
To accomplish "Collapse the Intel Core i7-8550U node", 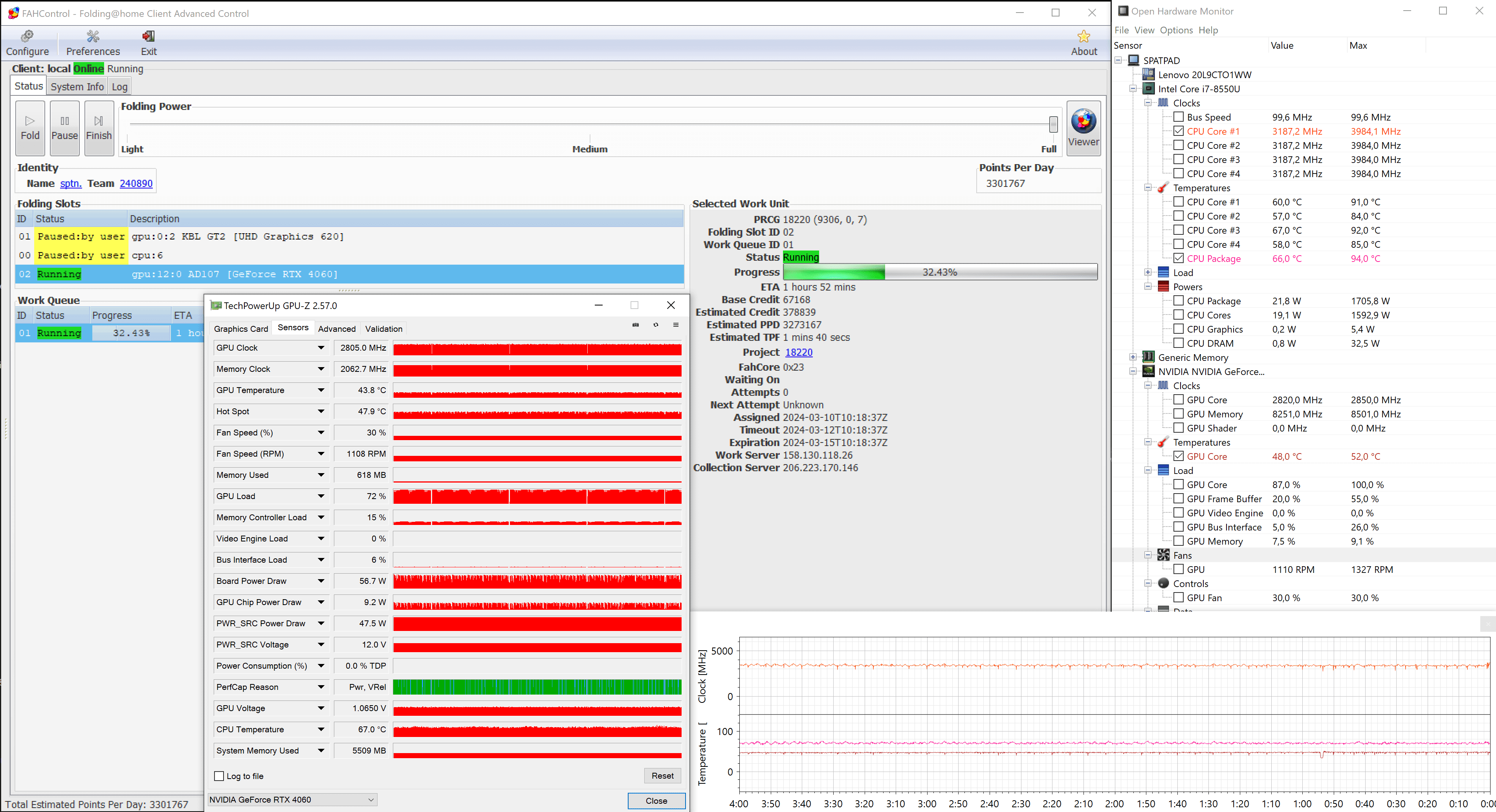I will point(1133,89).
